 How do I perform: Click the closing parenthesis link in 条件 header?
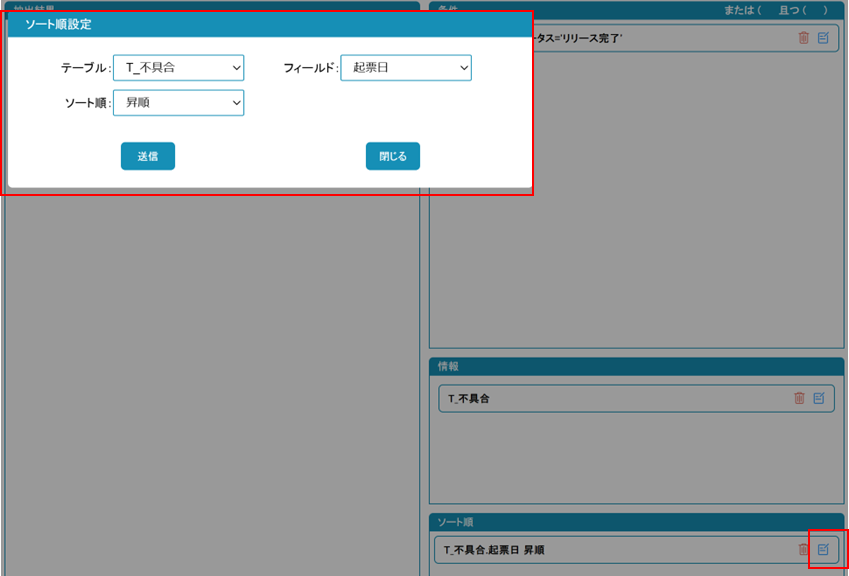(826, 10)
